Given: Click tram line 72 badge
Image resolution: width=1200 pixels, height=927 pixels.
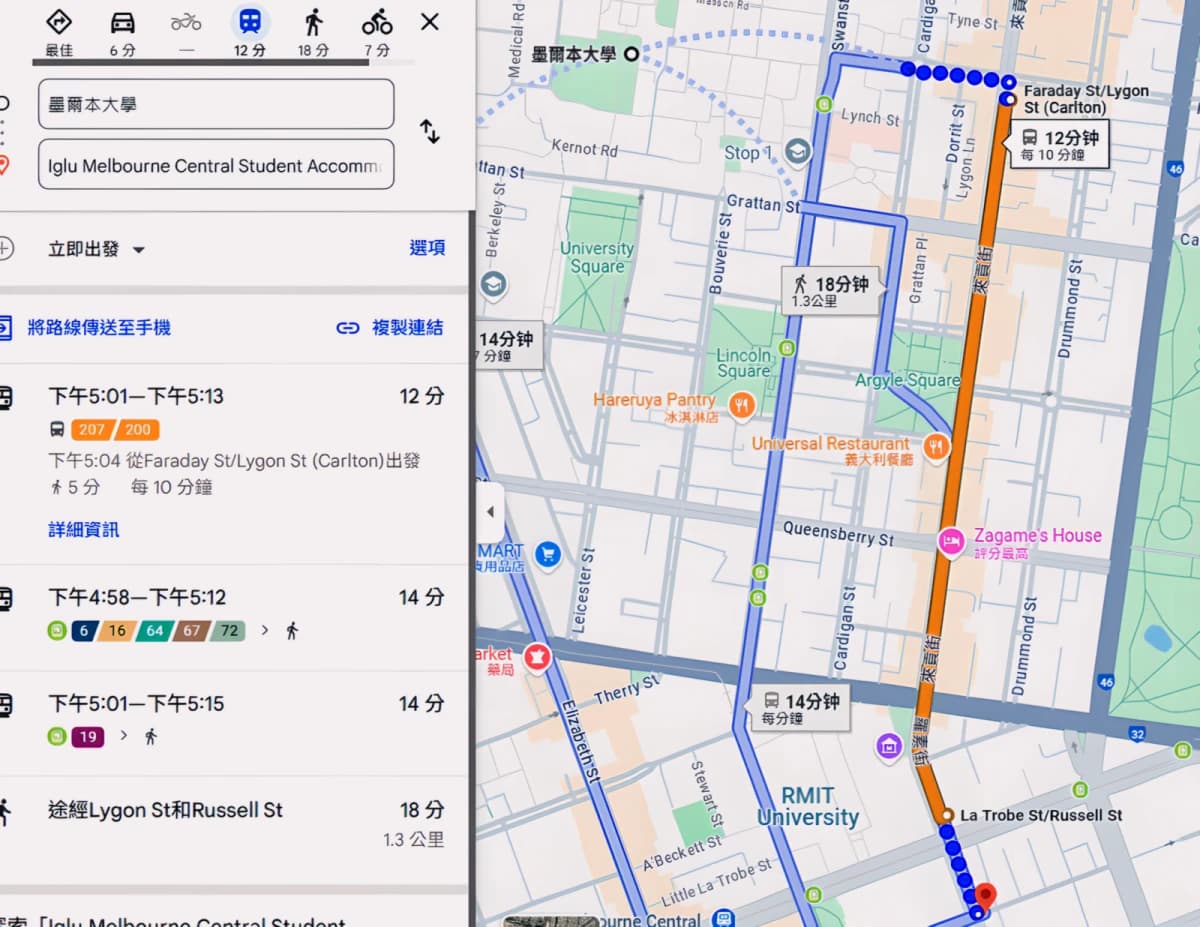Looking at the screenshot, I should [x=228, y=631].
